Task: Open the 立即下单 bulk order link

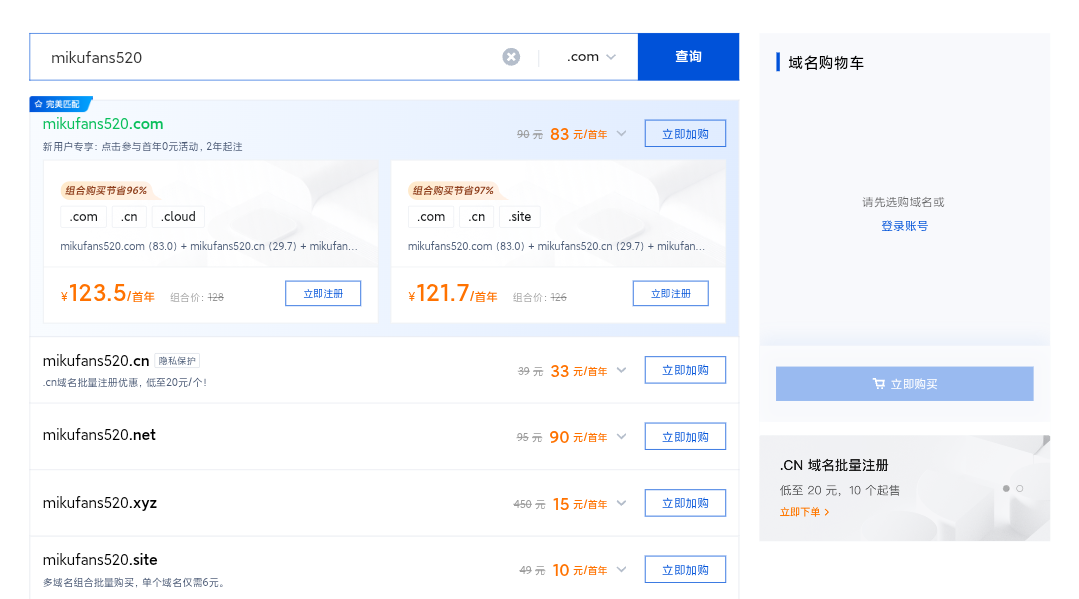Action: (804, 512)
